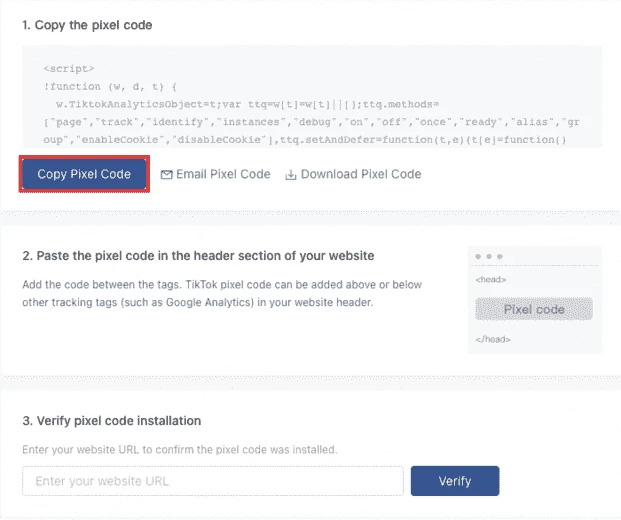Click the middle window dot in the diagram
Viewport: 621px width, 520px height.
pos(489,257)
